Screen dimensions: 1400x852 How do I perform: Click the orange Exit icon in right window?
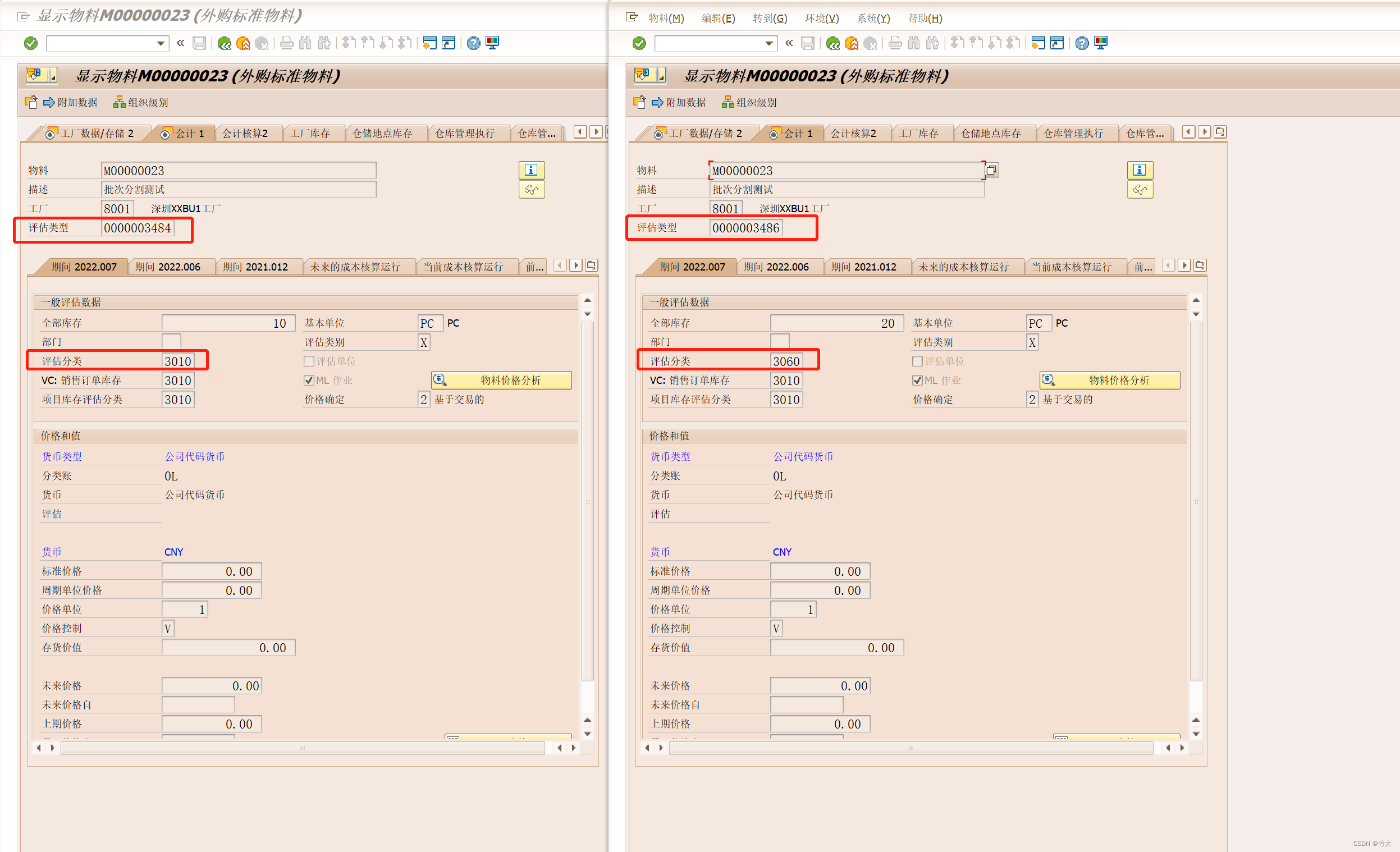[x=851, y=43]
